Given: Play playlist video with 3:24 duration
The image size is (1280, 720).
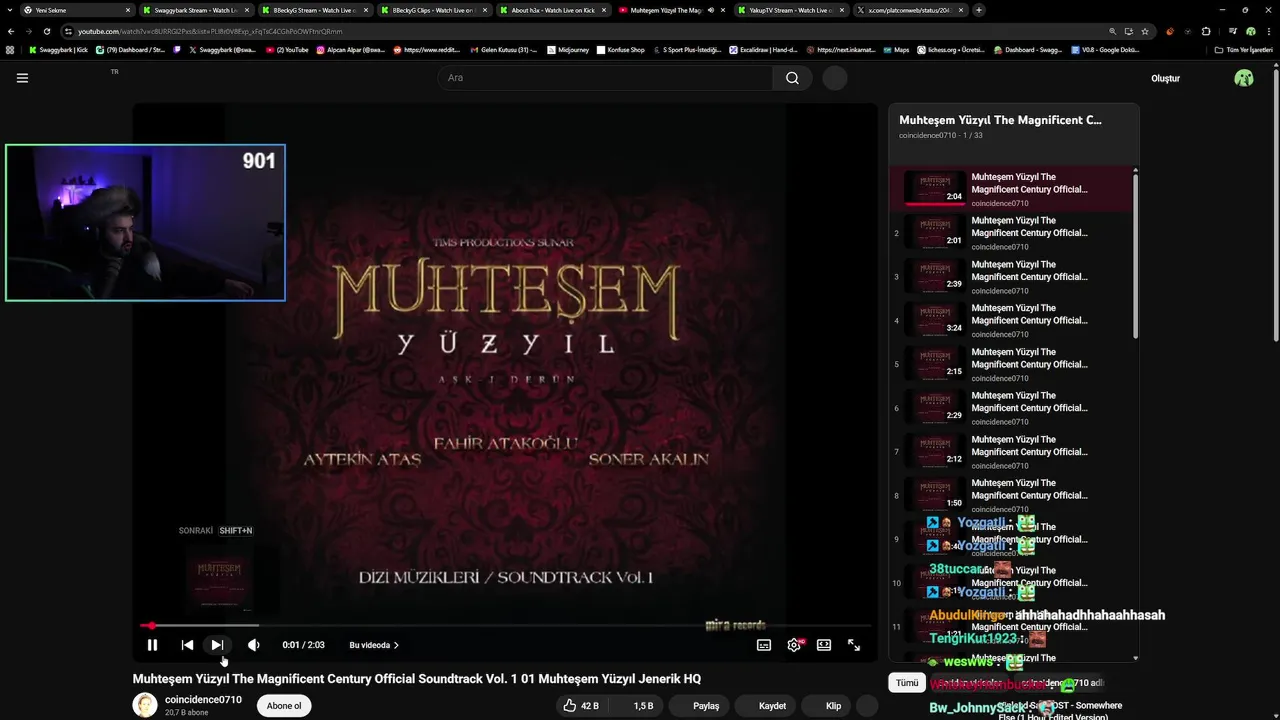Looking at the screenshot, I should click(x=1012, y=321).
